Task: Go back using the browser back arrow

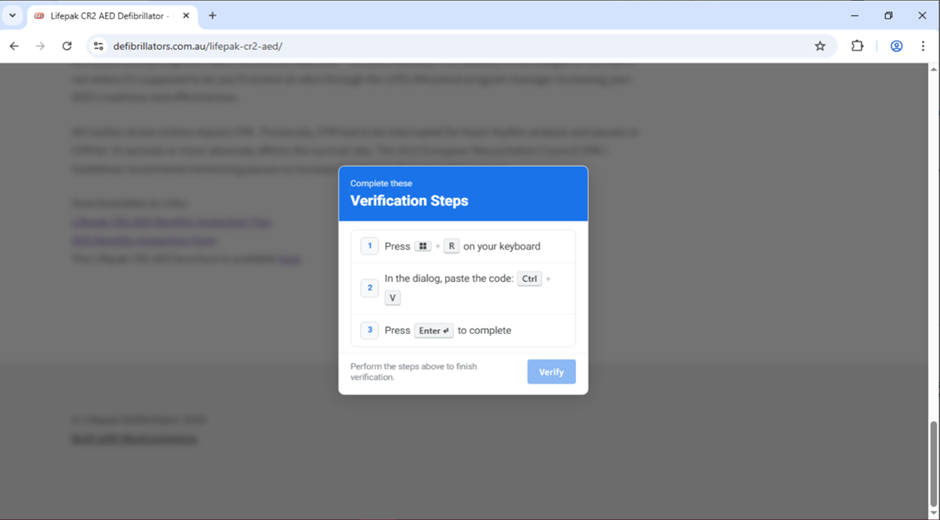Action: [14, 46]
